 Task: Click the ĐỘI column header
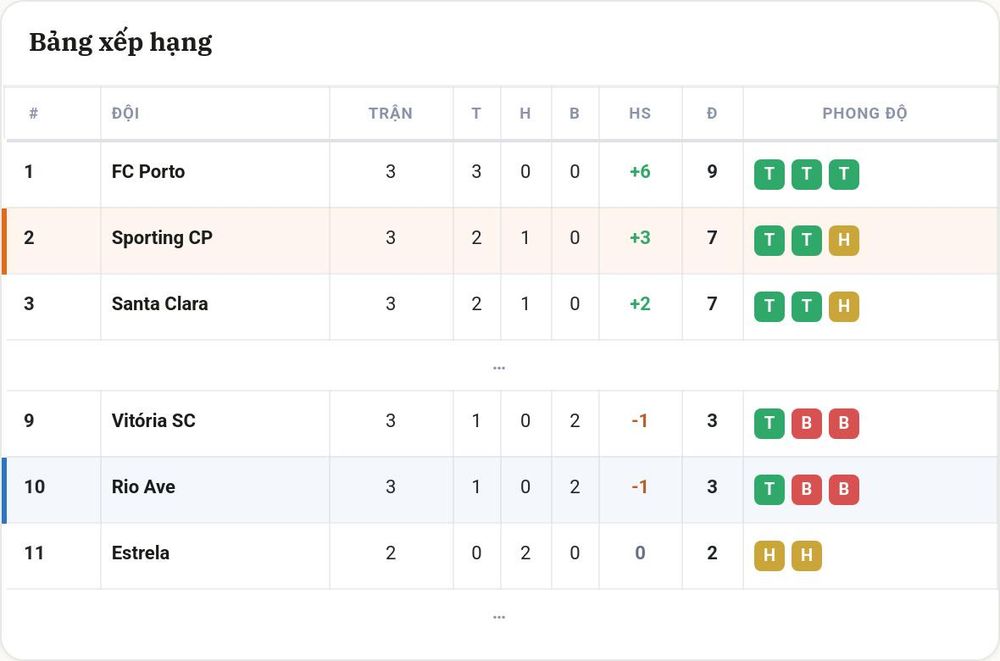125,114
